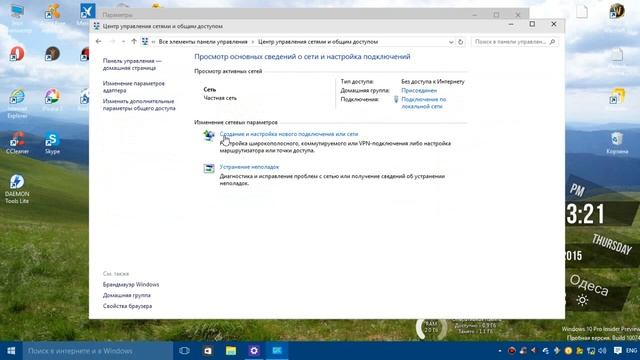Open 'Устранение неполадок' link
Image resolution: width=640 pixels, height=360 pixels.
click(x=249, y=167)
